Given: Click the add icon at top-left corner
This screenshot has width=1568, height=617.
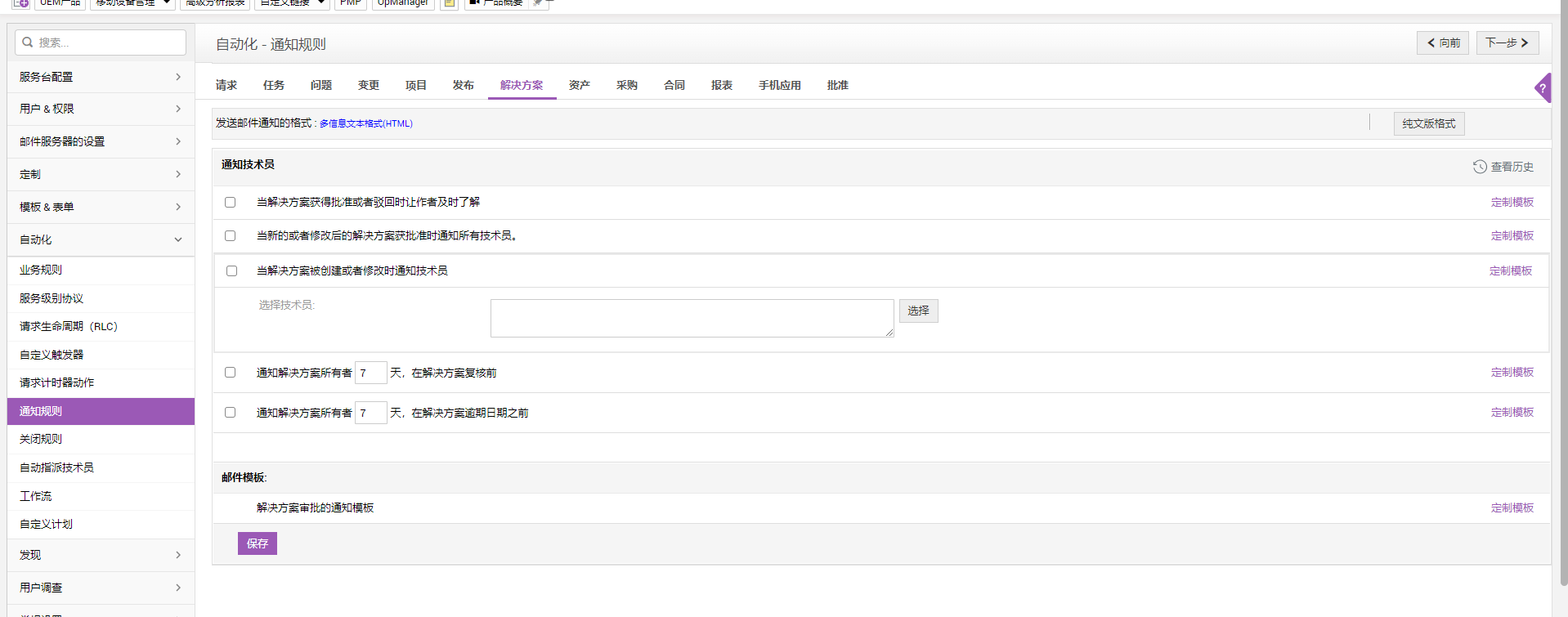Looking at the screenshot, I should coord(20,3).
